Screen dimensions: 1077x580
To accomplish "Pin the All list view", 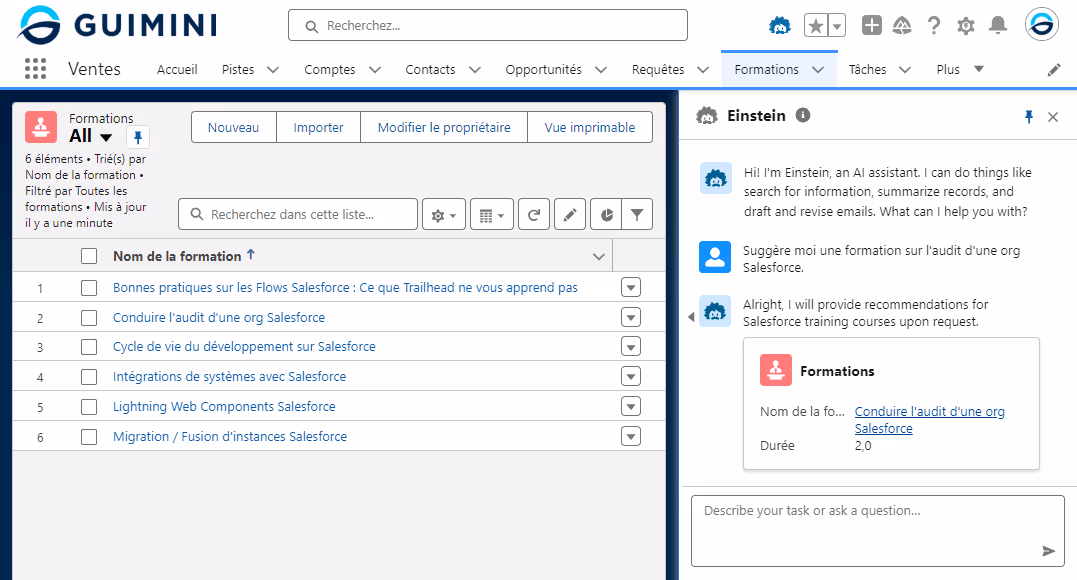I will 137,137.
